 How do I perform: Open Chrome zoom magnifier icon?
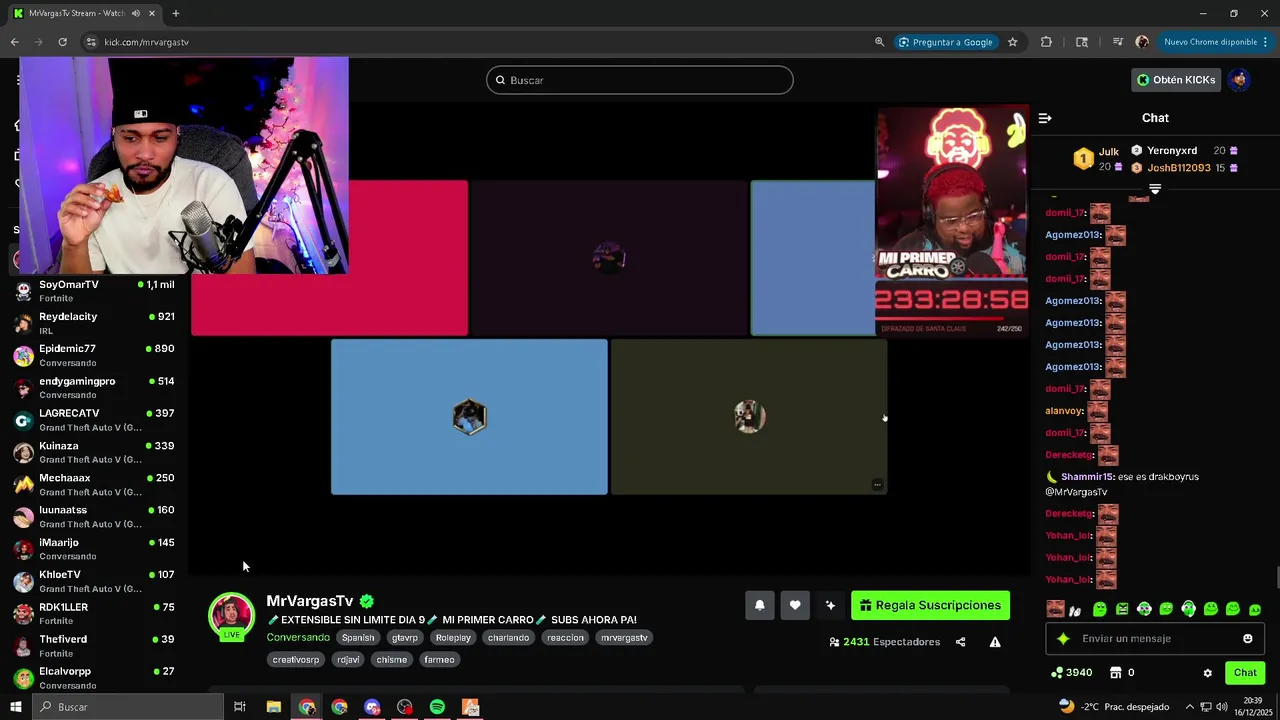(x=879, y=42)
